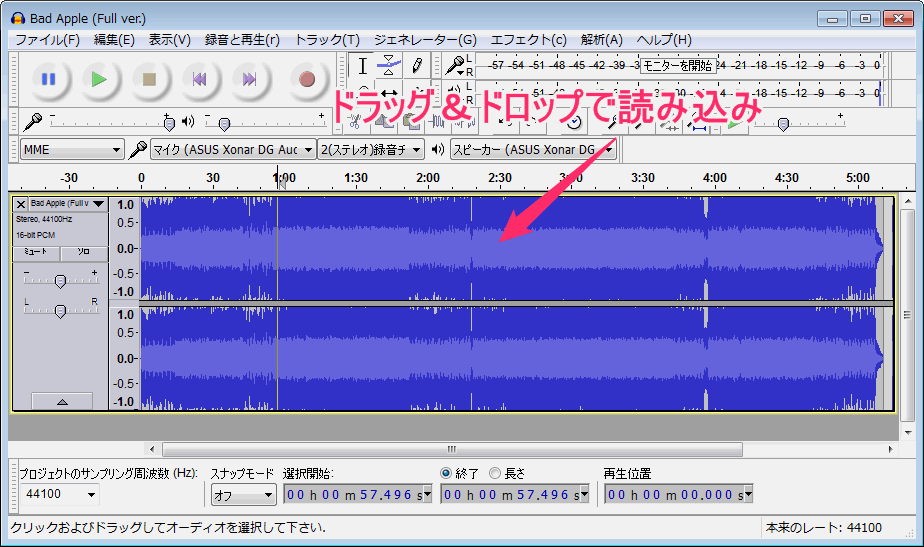The width and height of the screenshot is (924, 547).
Task: Click the Cut scissors icon
Action: tap(354, 123)
